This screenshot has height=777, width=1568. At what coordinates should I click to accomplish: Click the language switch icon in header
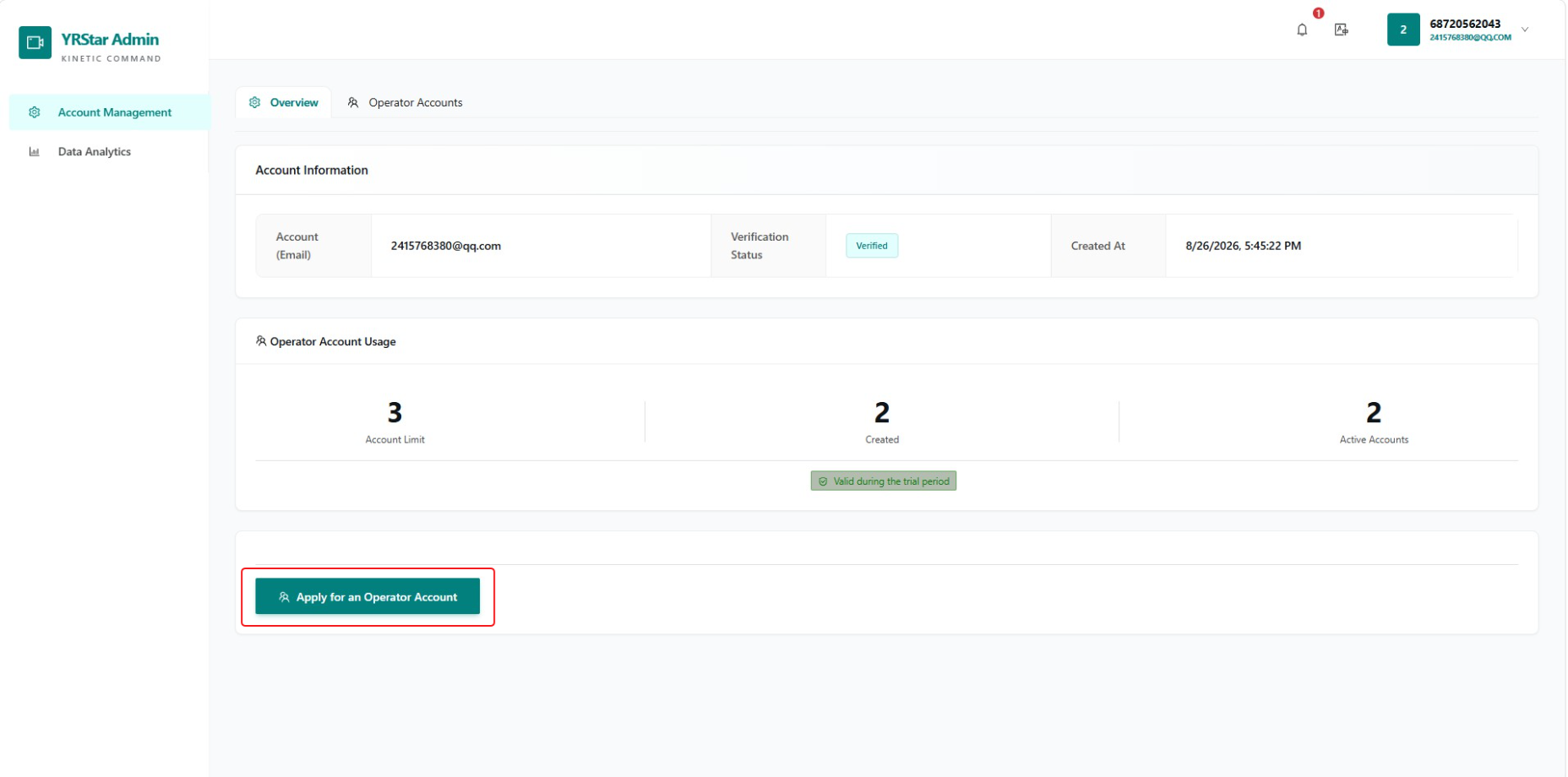[x=1341, y=30]
